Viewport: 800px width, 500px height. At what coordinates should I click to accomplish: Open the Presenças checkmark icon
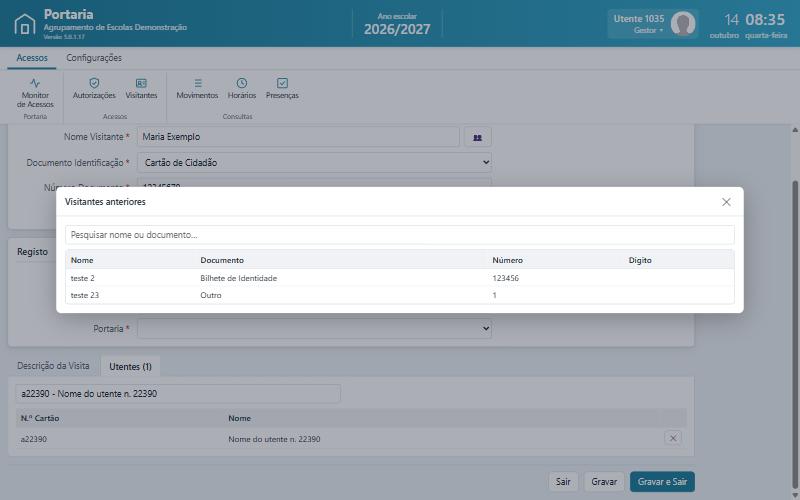click(282, 83)
